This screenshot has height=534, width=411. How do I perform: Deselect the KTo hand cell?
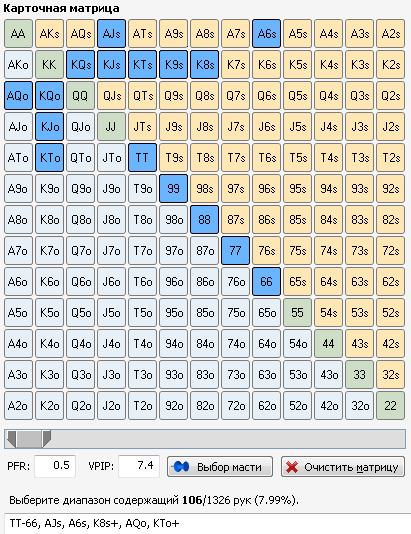click(49, 157)
